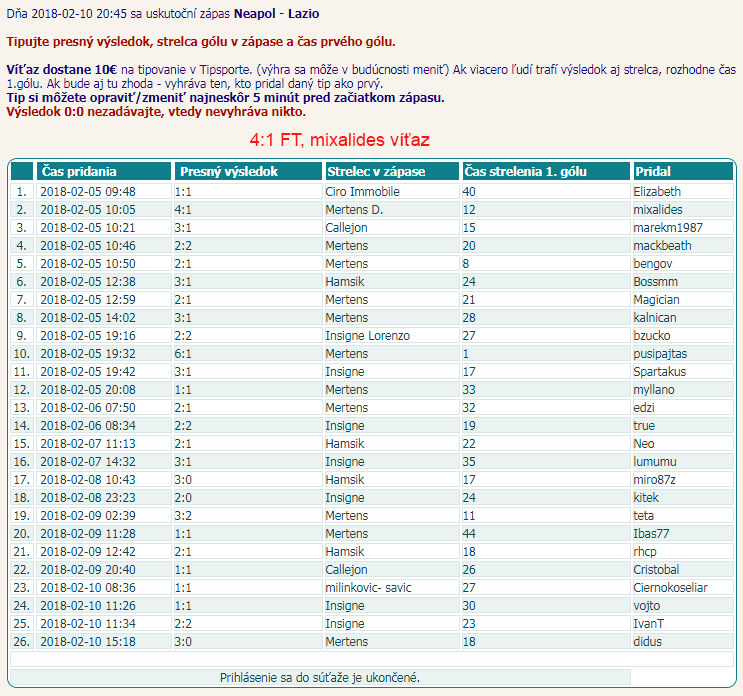This screenshot has height=696, width=743.
Task: Click the '6:1' score prediction
Action: 183,353
